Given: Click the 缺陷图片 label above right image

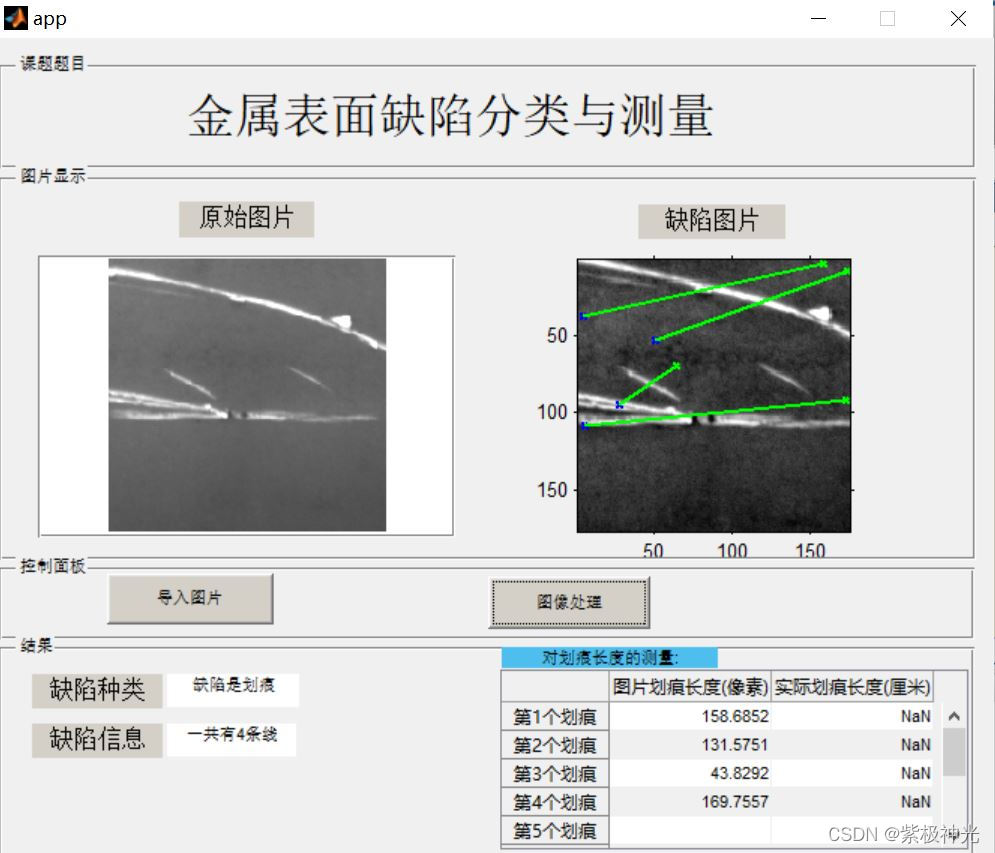Looking at the screenshot, I should (x=712, y=221).
